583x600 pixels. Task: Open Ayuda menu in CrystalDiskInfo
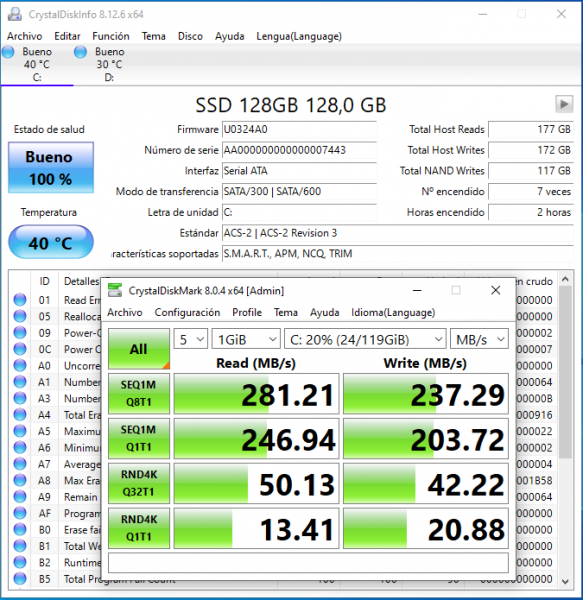coord(230,36)
